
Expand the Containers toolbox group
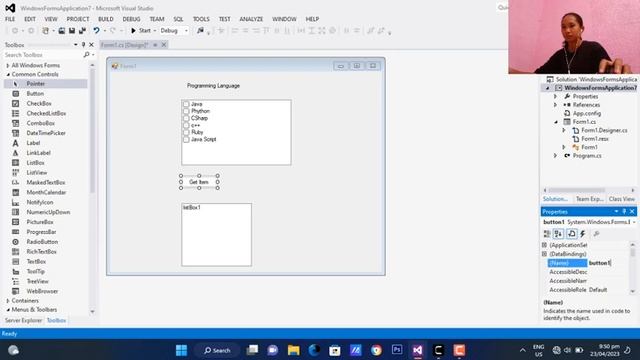click(8, 301)
